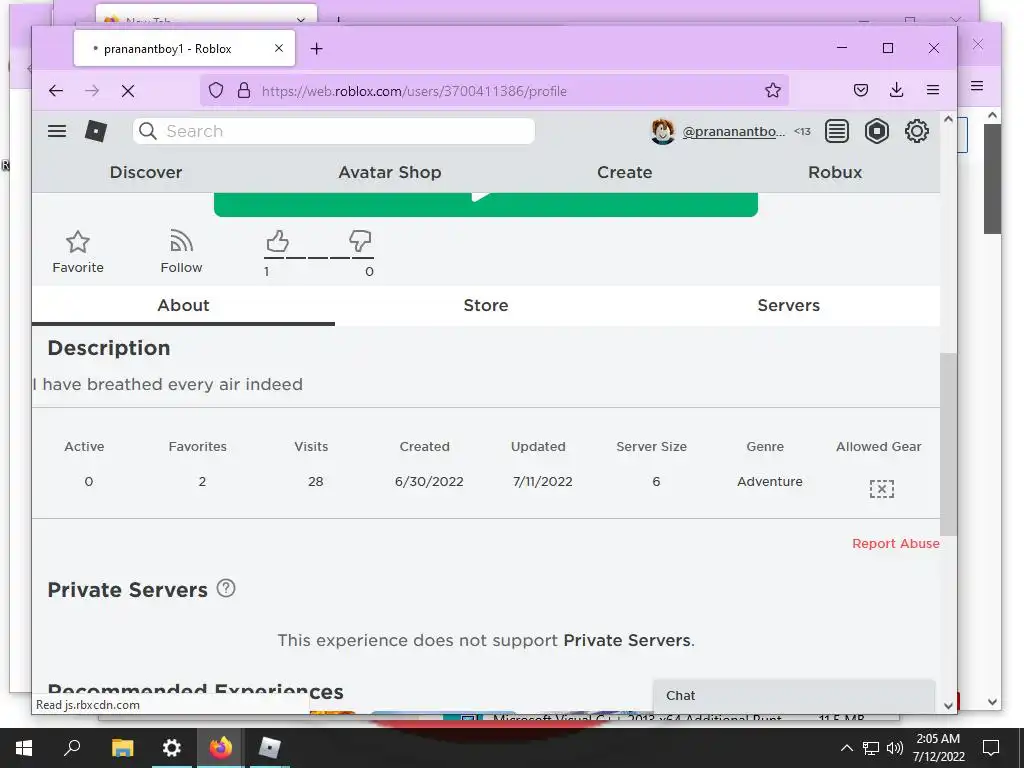Give the experience a thumbs down
The width and height of the screenshot is (1024, 768).
click(x=360, y=241)
